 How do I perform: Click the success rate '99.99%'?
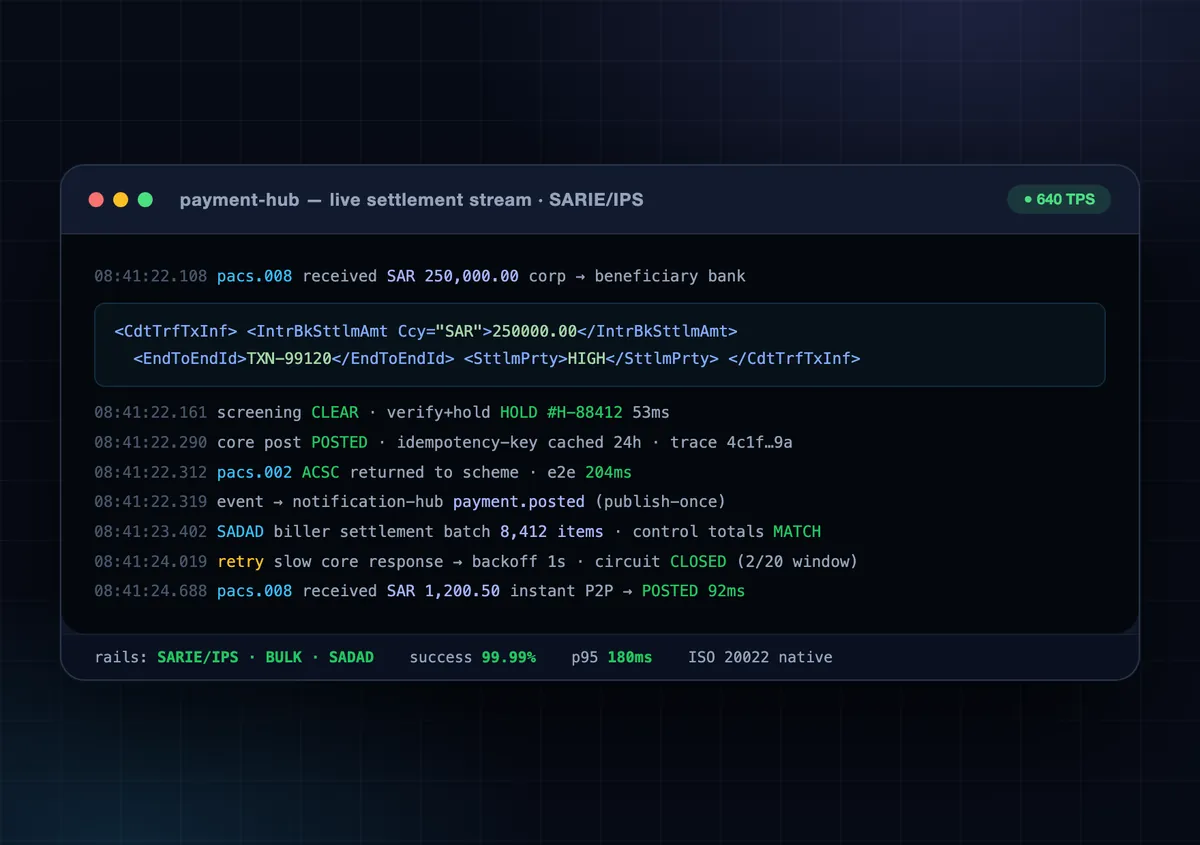509,657
